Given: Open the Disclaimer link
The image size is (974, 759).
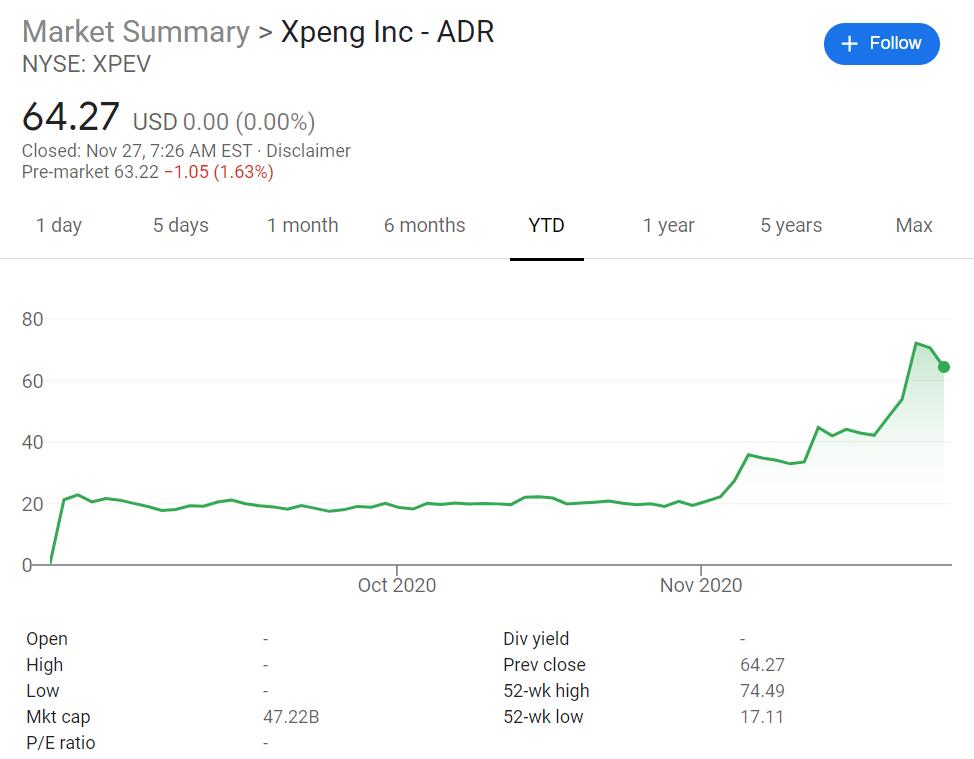Looking at the screenshot, I should point(312,150).
